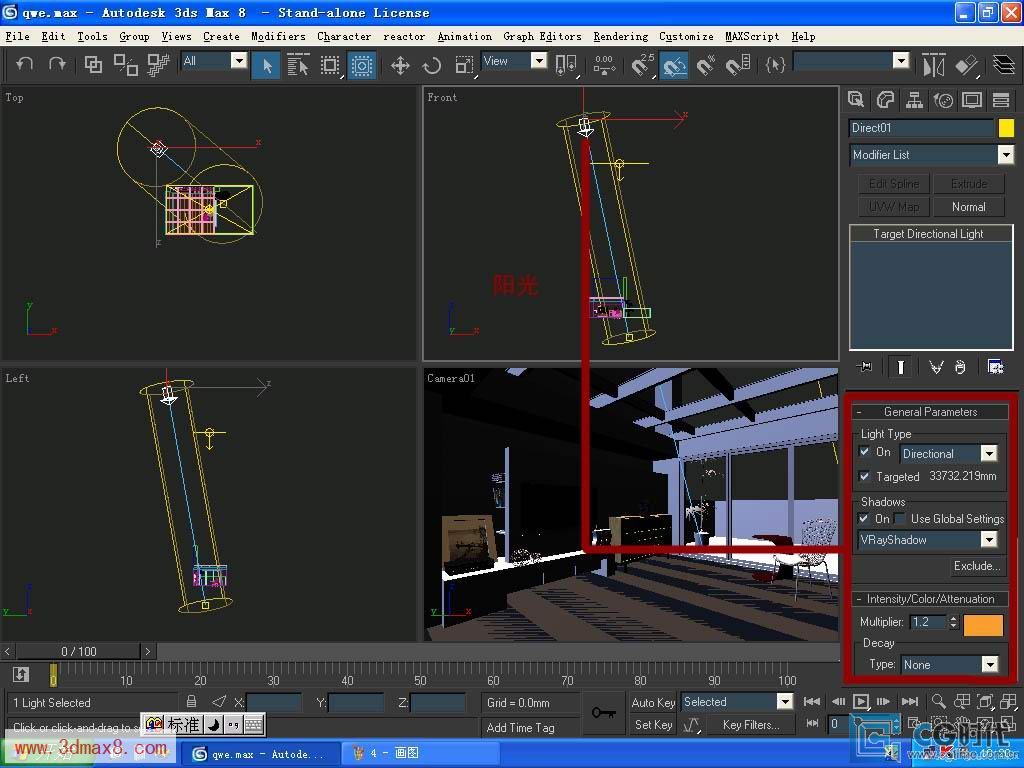Toggle the Spinner Snap button
This screenshot has width=1024, height=768.
point(738,65)
